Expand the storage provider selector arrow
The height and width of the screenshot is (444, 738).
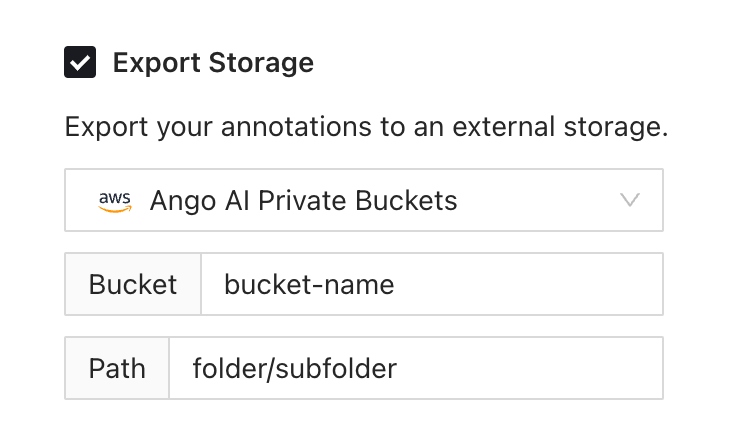point(630,200)
